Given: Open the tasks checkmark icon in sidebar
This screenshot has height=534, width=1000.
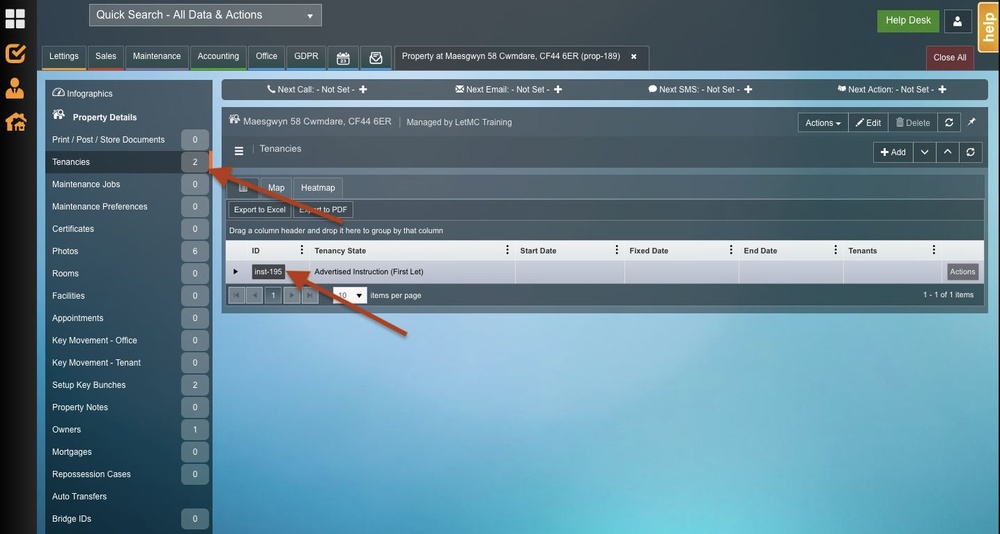Looking at the screenshot, I should point(15,54).
